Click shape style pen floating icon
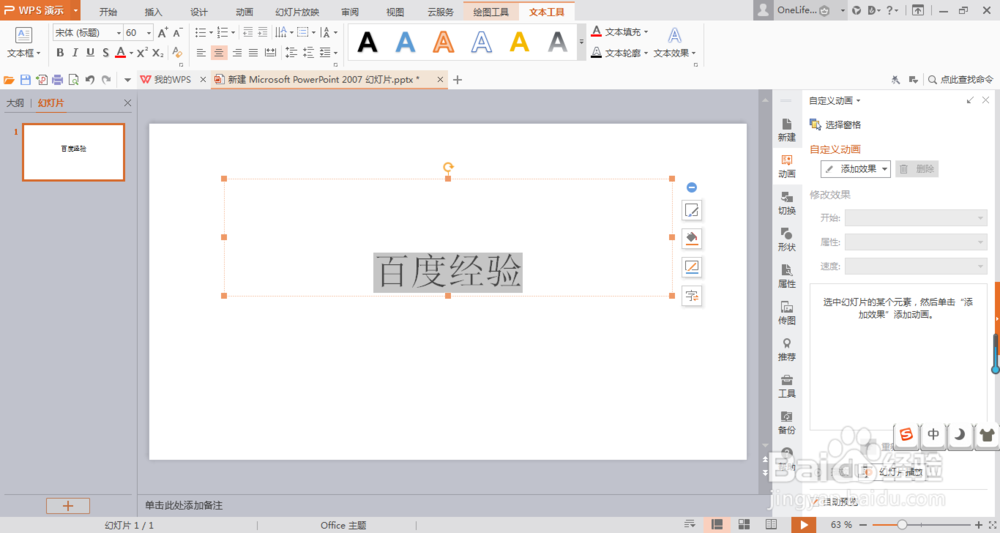Viewport: 1000px width, 533px height. 691,210
